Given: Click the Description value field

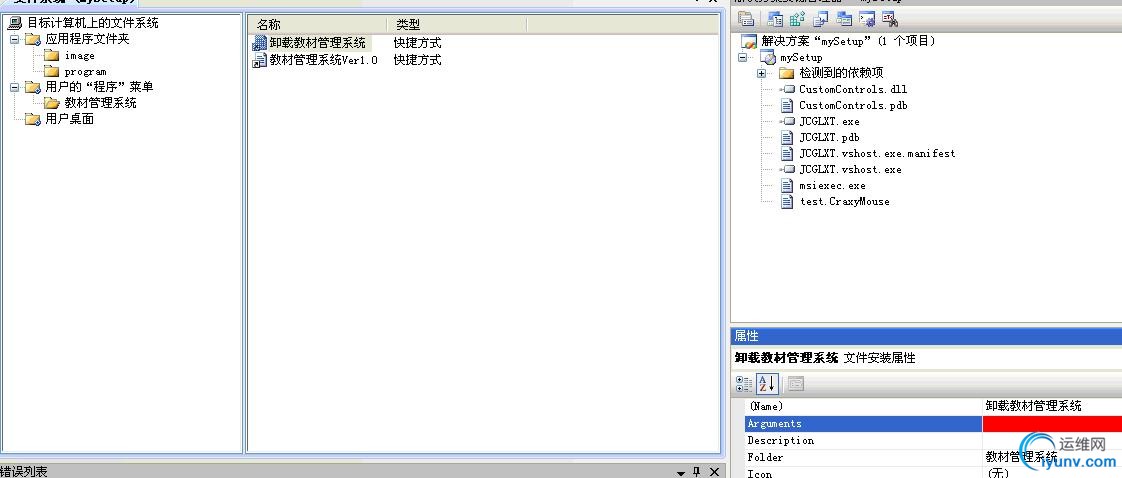Looking at the screenshot, I should (1053, 441).
